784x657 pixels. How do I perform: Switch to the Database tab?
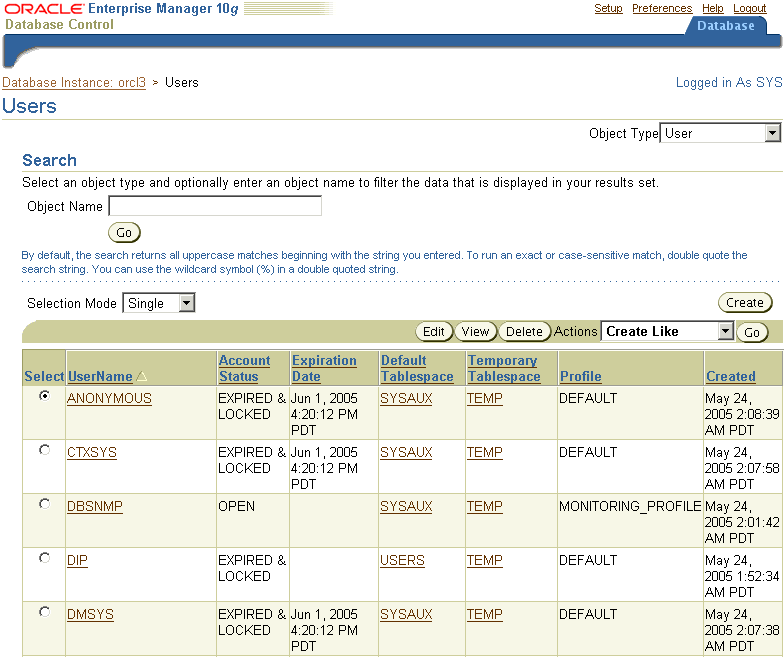725,26
